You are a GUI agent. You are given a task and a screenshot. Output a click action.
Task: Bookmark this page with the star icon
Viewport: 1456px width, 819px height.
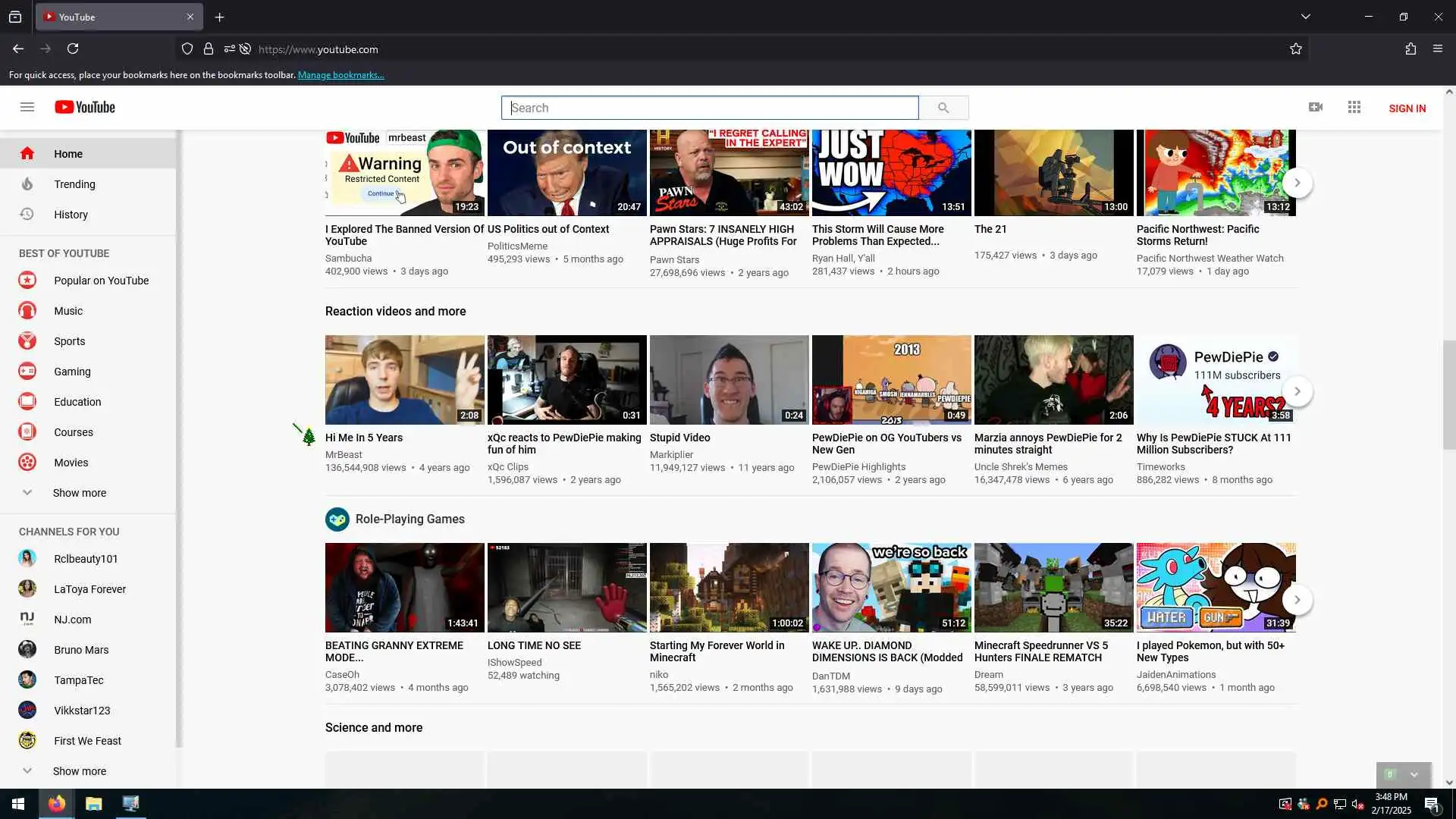[x=1296, y=49]
